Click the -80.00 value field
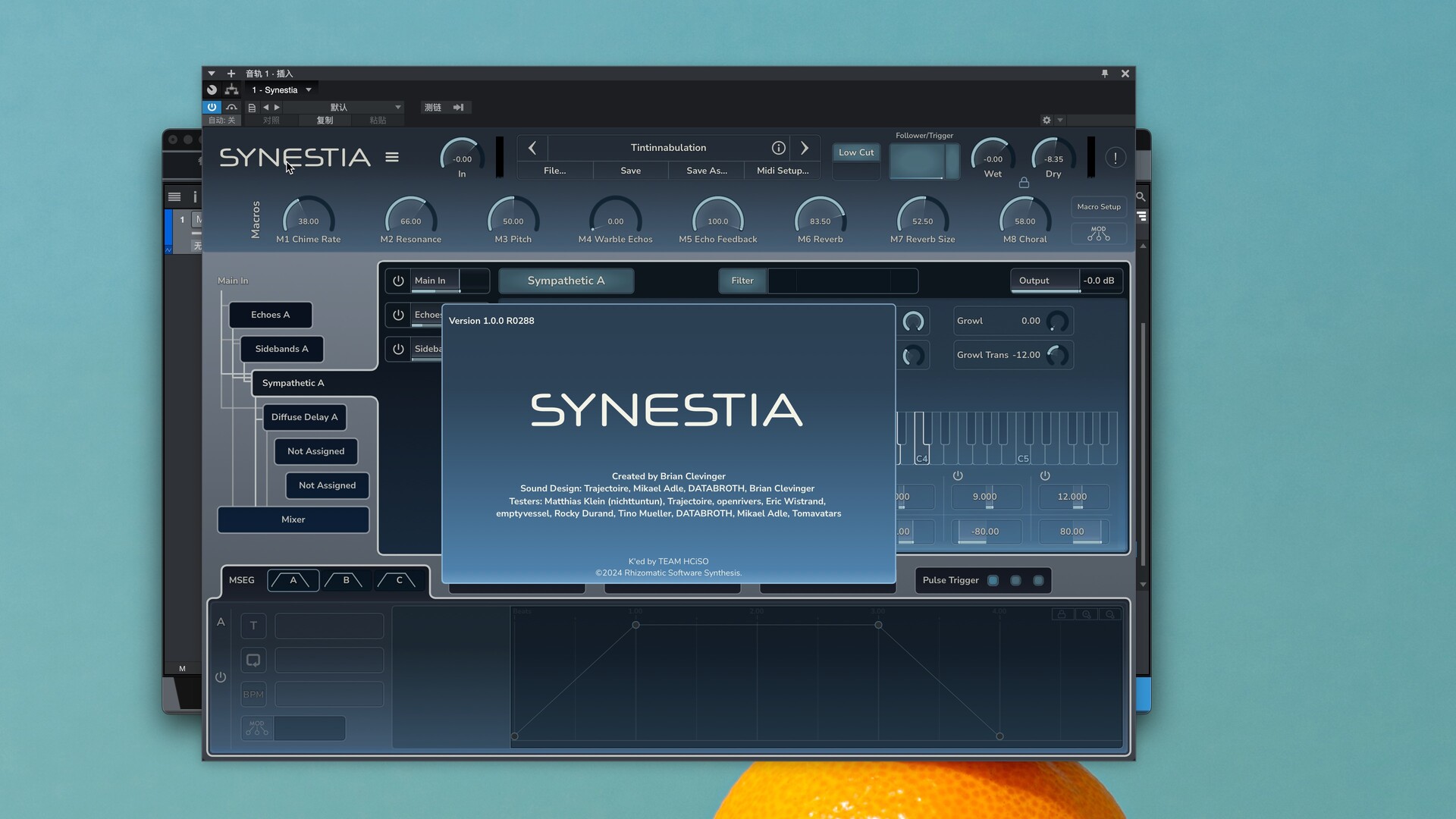The width and height of the screenshot is (1456, 819). (985, 532)
